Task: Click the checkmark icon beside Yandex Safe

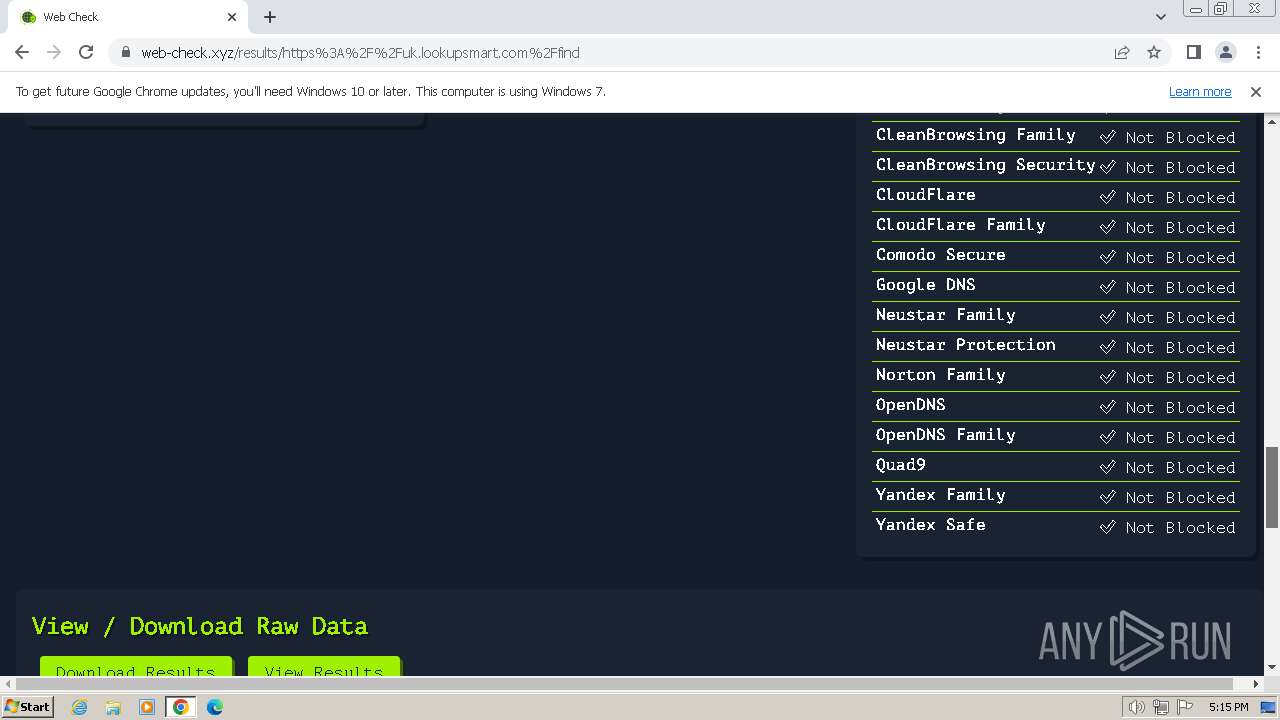Action: pos(1107,527)
